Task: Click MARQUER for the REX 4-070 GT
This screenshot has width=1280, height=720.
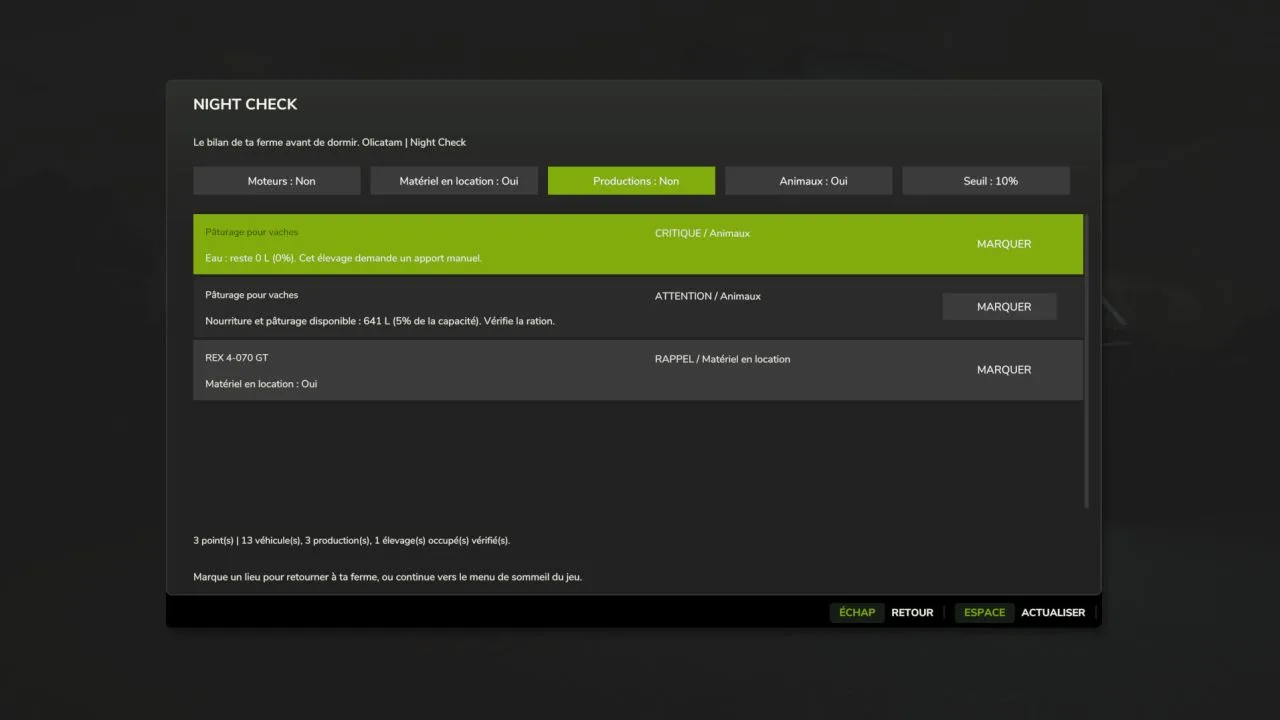Action: [1004, 370]
